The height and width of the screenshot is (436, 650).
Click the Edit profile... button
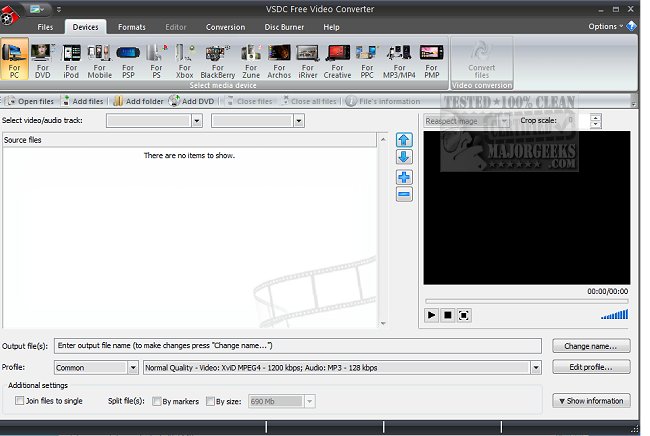[x=591, y=367]
